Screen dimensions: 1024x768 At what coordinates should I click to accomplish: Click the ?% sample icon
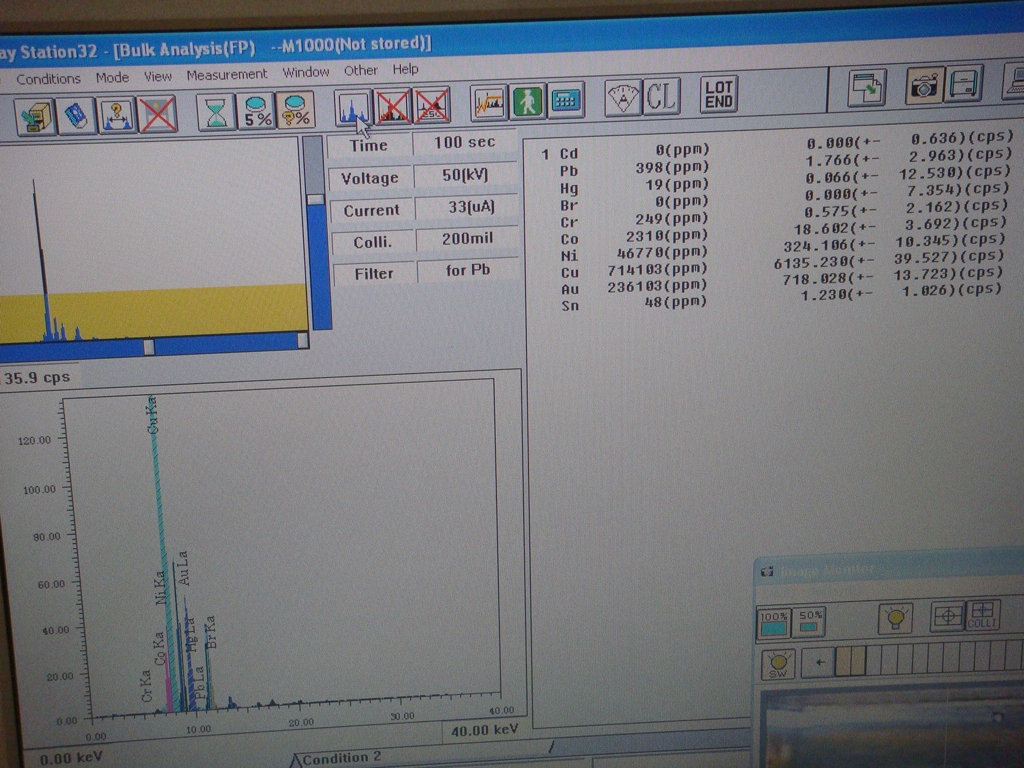click(x=295, y=110)
